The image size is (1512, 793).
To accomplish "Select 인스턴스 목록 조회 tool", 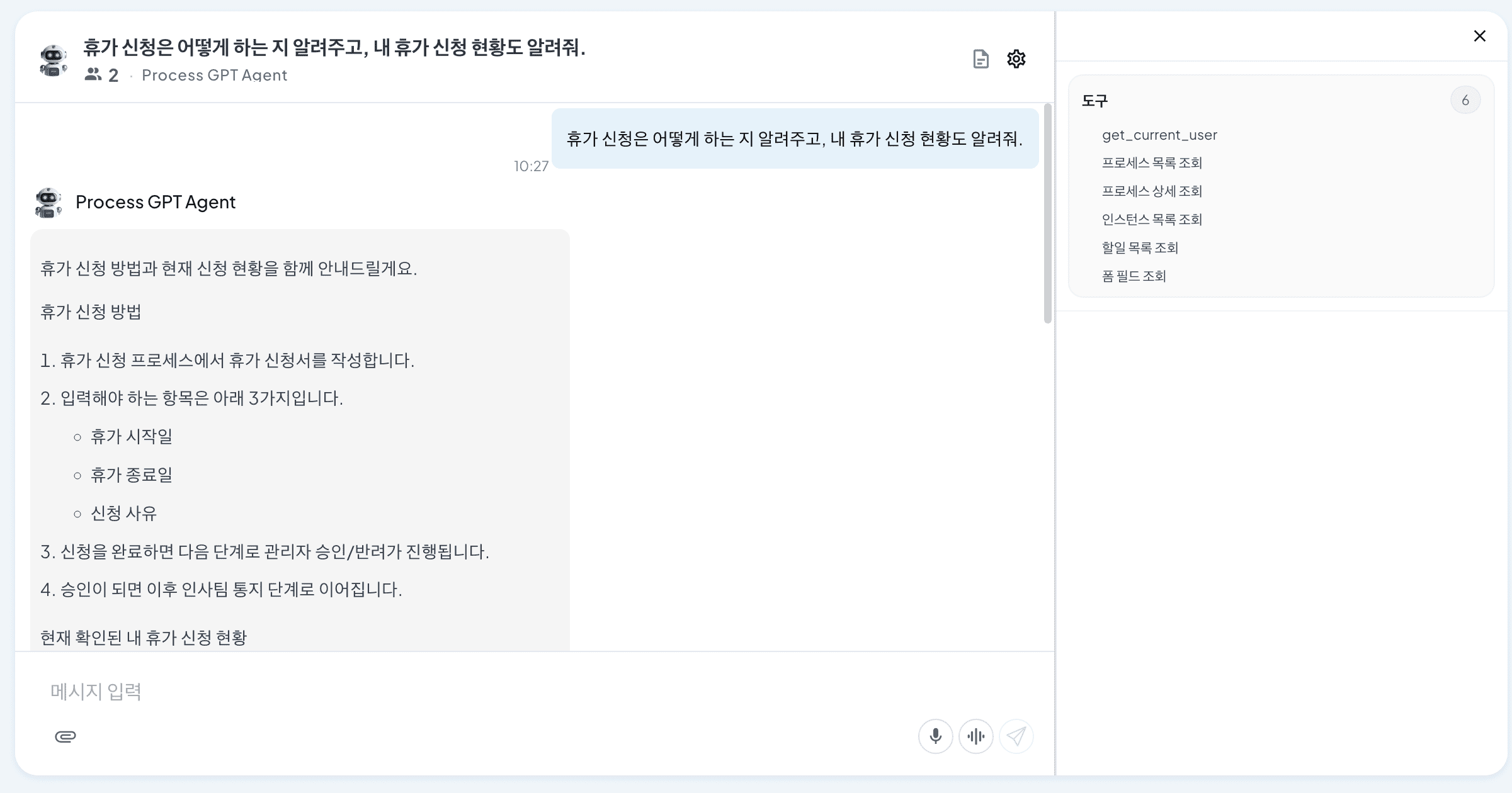I will coord(1152,220).
